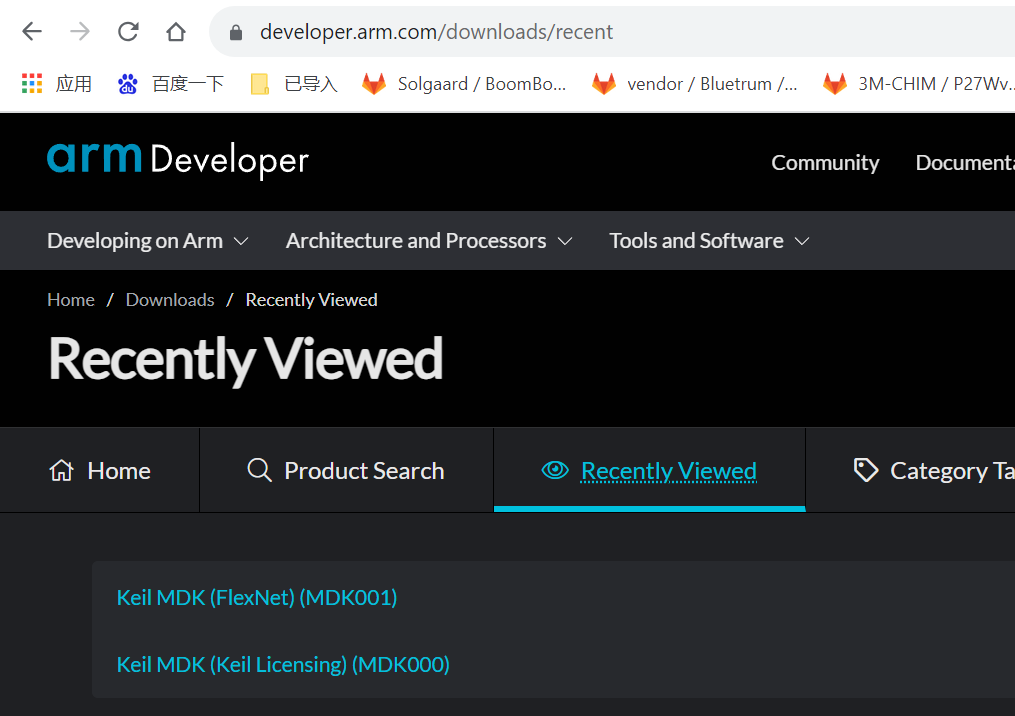The width and height of the screenshot is (1015, 716).
Task: Expand Architecture and Processors dropdown
Action: pos(429,241)
